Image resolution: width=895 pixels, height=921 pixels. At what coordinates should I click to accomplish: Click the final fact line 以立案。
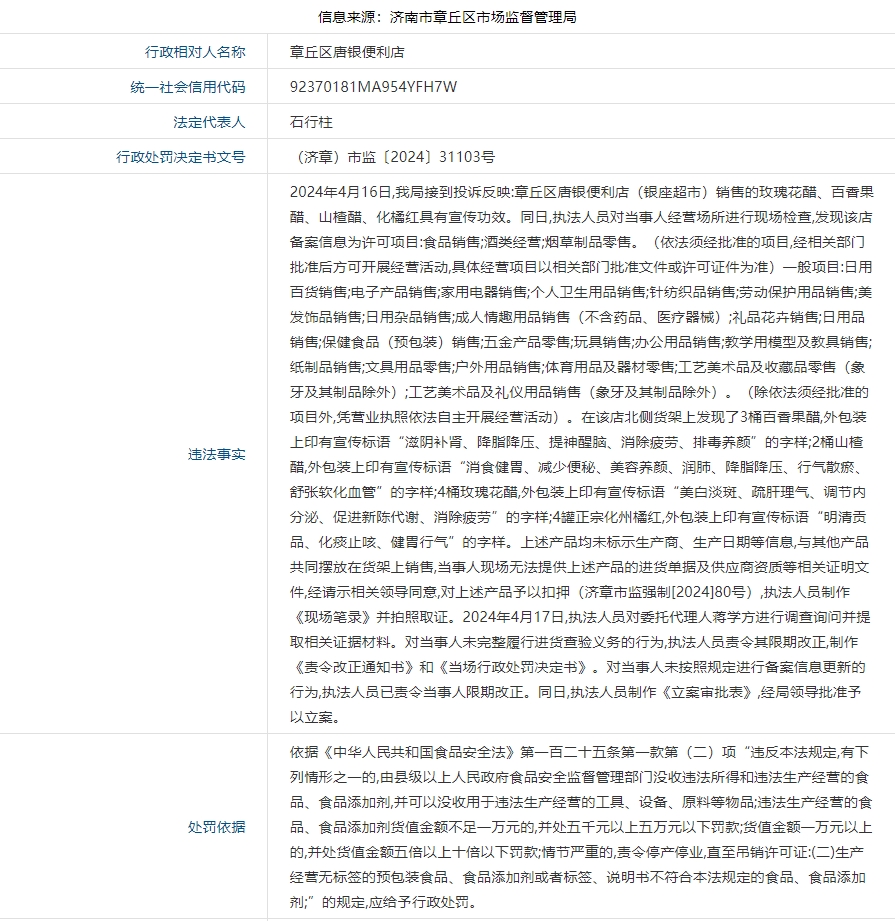315,717
